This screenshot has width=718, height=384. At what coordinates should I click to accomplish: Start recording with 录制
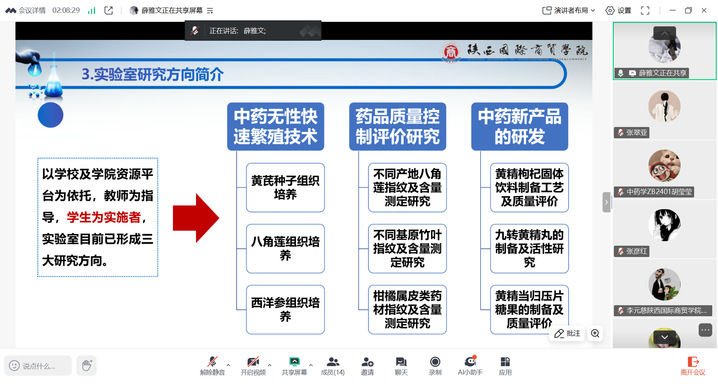click(435, 366)
